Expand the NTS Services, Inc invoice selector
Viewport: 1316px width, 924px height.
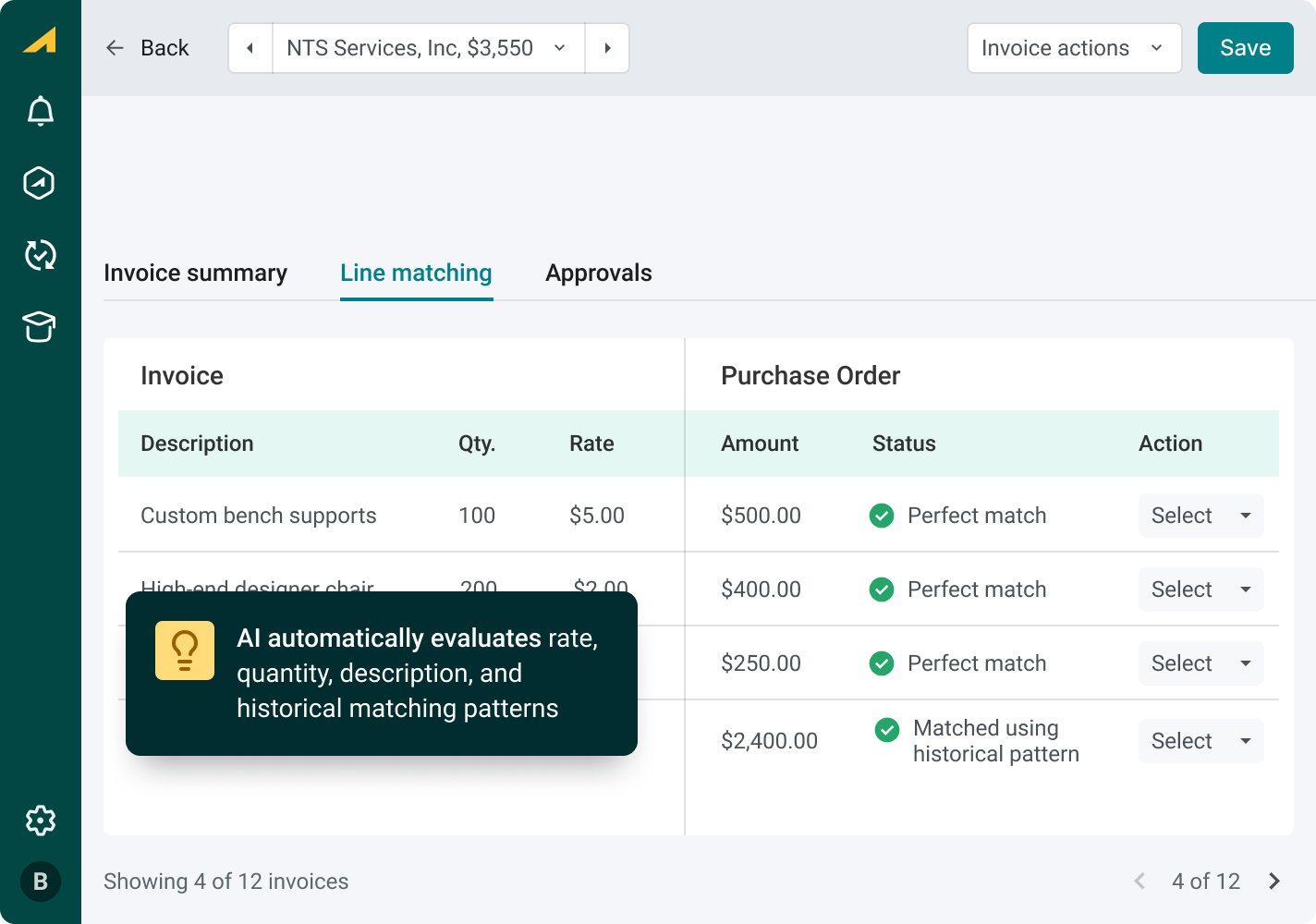[x=428, y=48]
